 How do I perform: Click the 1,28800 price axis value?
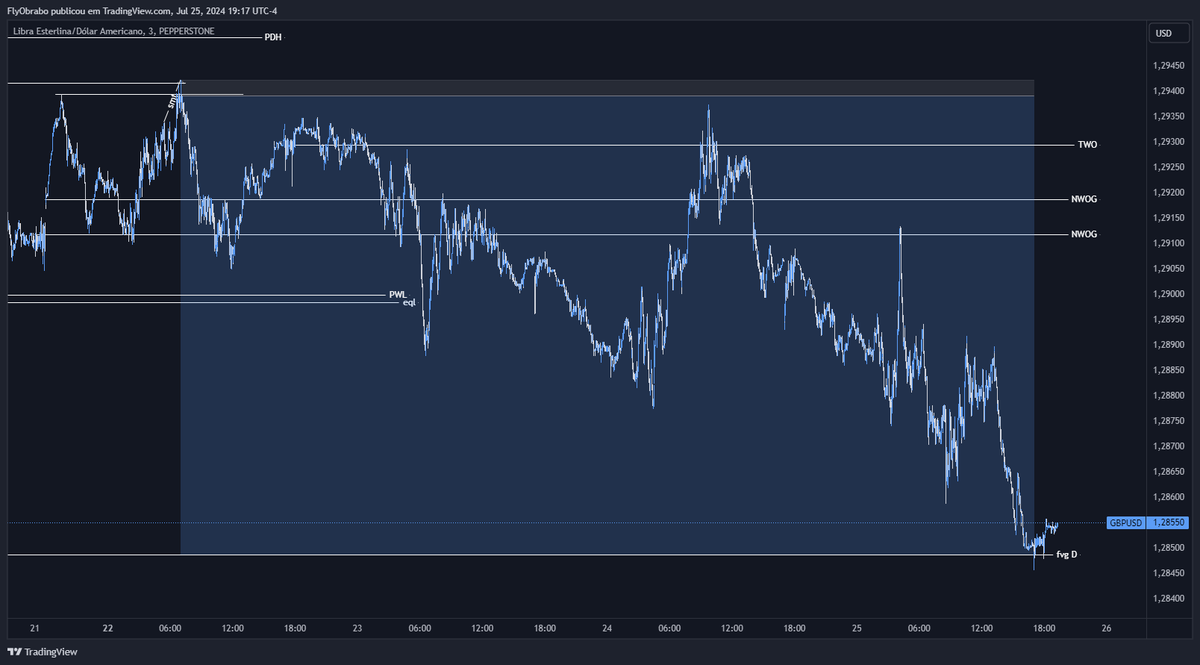[x=1167, y=395]
